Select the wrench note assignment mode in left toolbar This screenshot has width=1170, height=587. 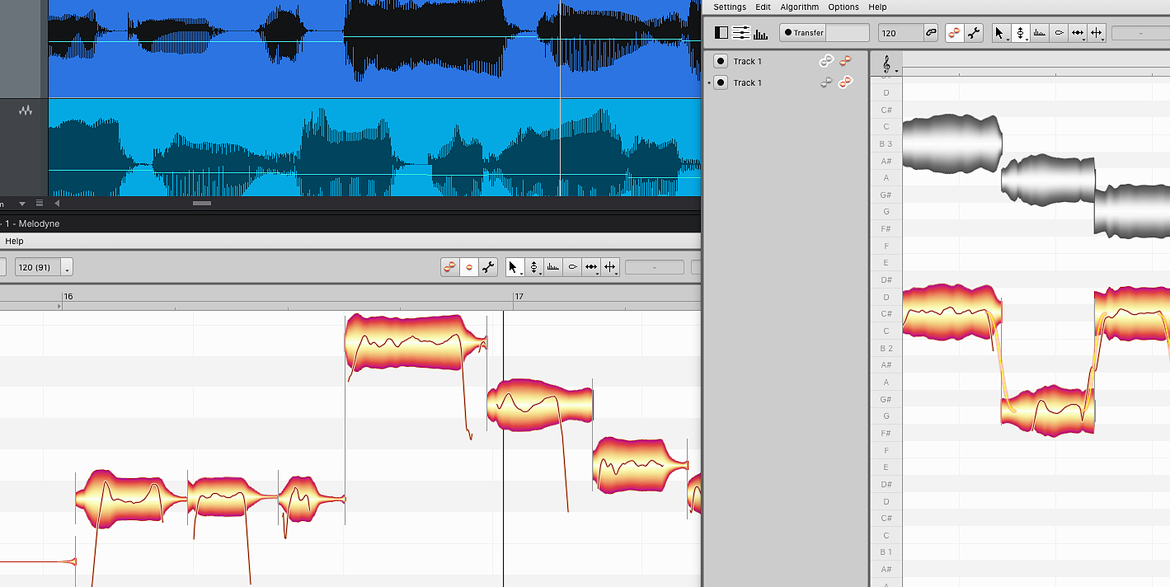488,267
